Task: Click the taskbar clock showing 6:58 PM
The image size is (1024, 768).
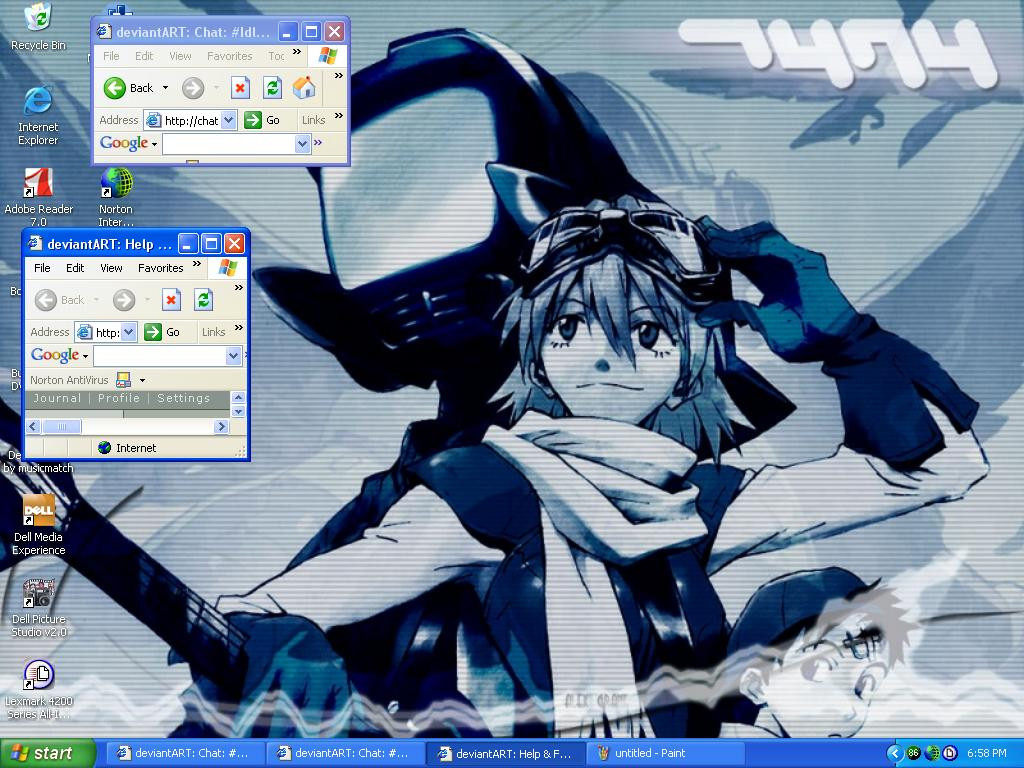Action: (987, 753)
